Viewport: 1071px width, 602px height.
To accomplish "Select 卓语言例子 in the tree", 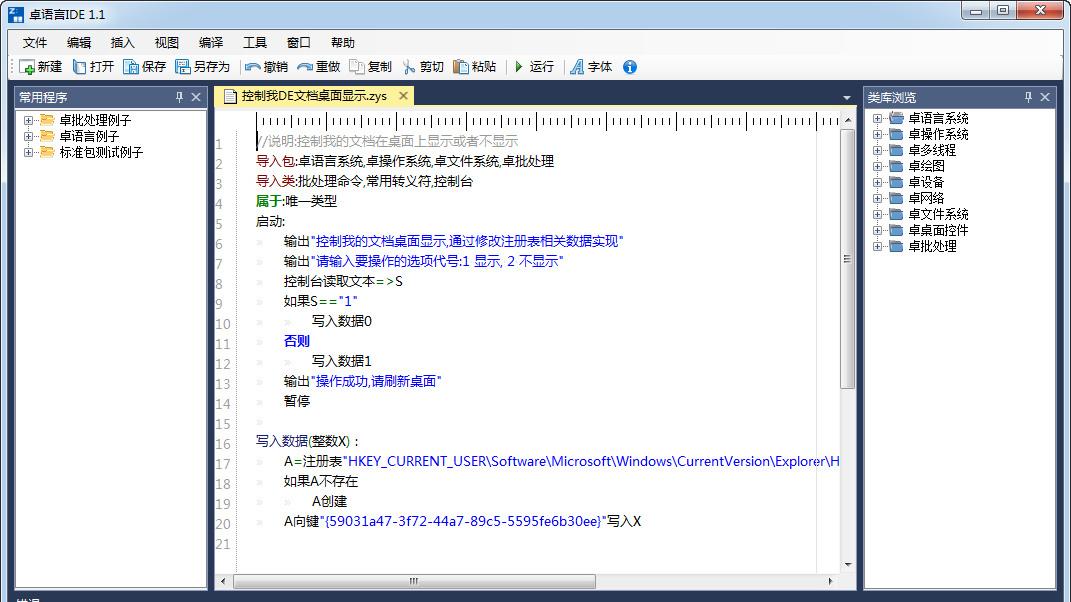I will pyautogui.click(x=89, y=136).
